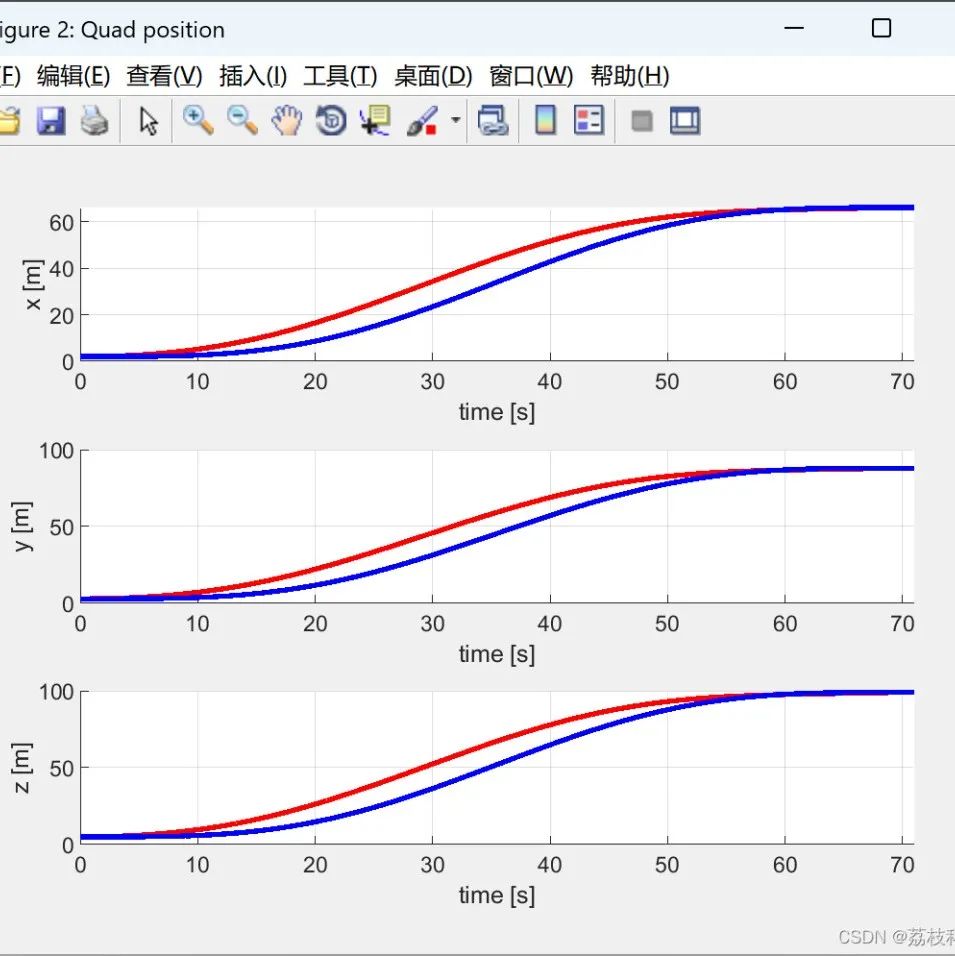Click the Hide Plot Tools icon
Image resolution: width=955 pixels, height=956 pixels.
point(642,121)
